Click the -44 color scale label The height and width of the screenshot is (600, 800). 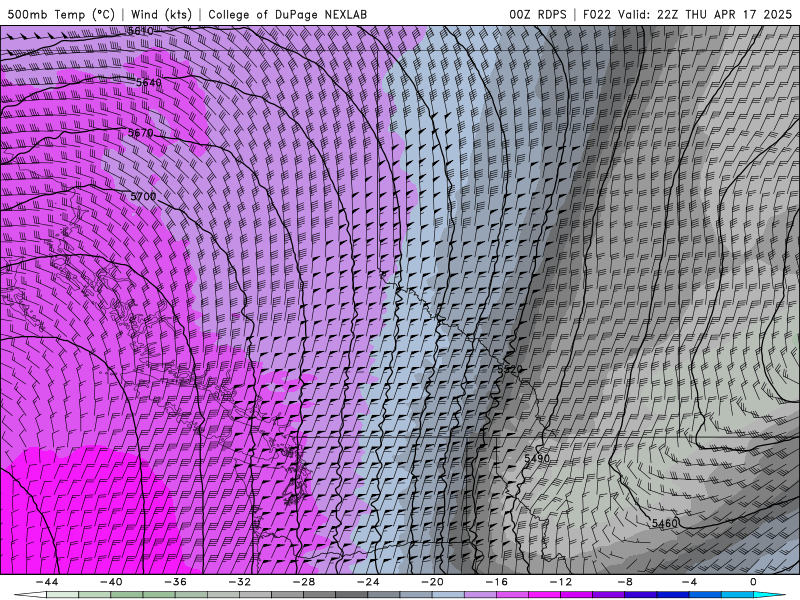[x=46, y=582]
